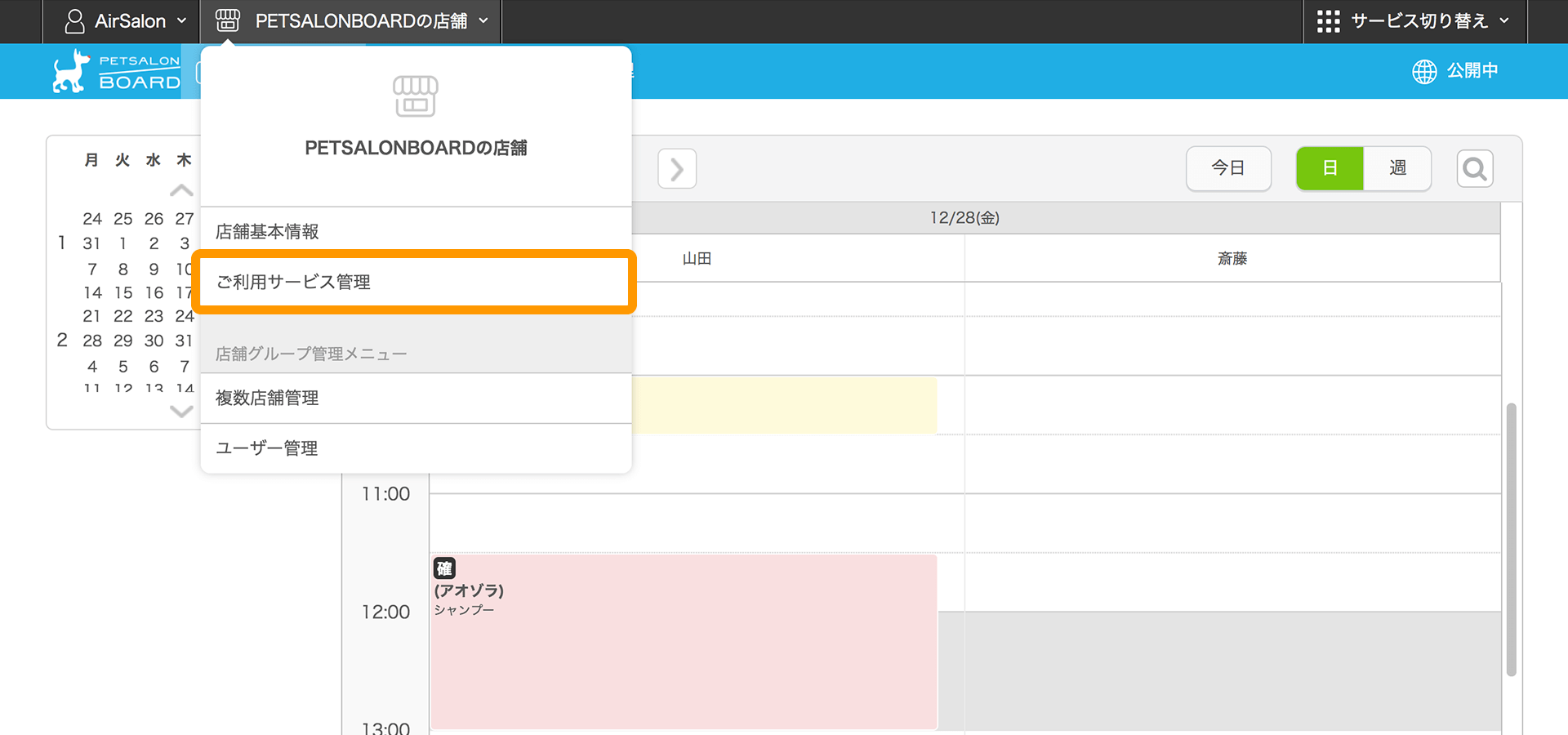Collapse the PETSALONBOARDの店舗 dropdown in top bar

point(351,21)
